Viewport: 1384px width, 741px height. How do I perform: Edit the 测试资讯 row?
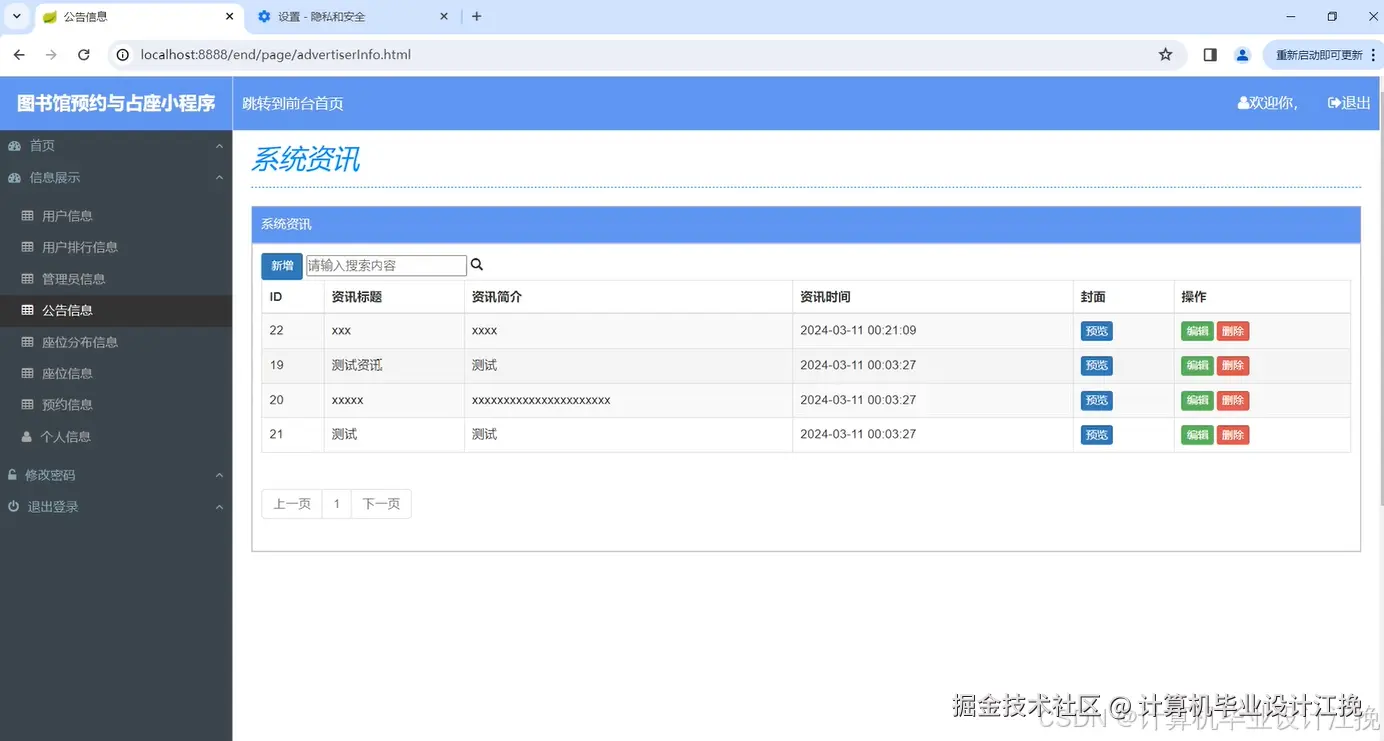[1197, 366]
